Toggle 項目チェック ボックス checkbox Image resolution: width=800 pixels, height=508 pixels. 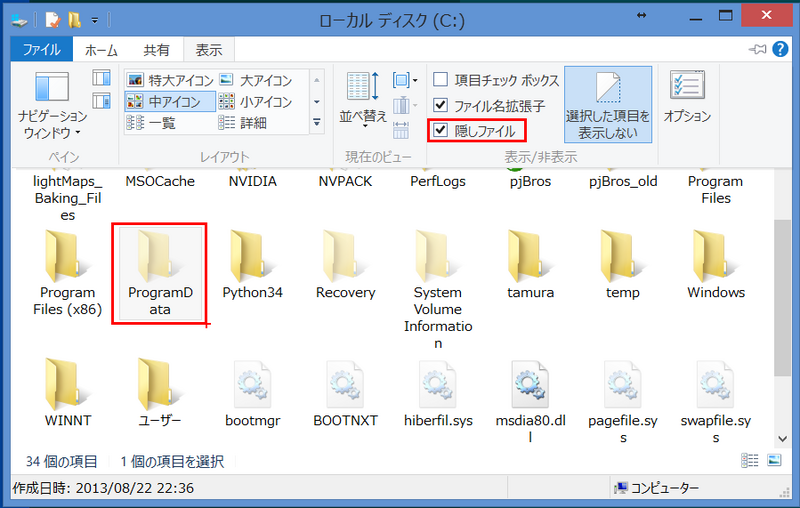pyautogui.click(x=440, y=79)
